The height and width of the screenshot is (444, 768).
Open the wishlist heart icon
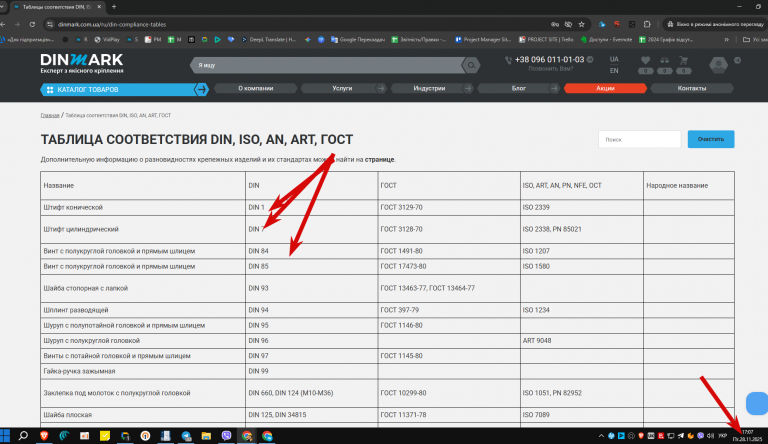(x=645, y=60)
